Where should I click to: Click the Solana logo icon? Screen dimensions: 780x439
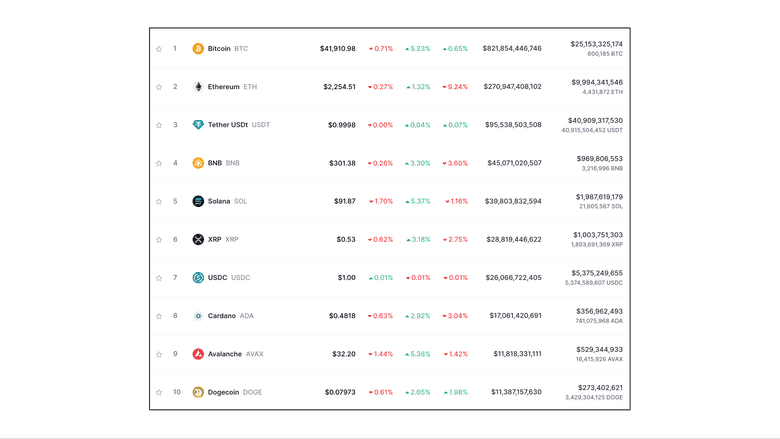[x=198, y=201]
